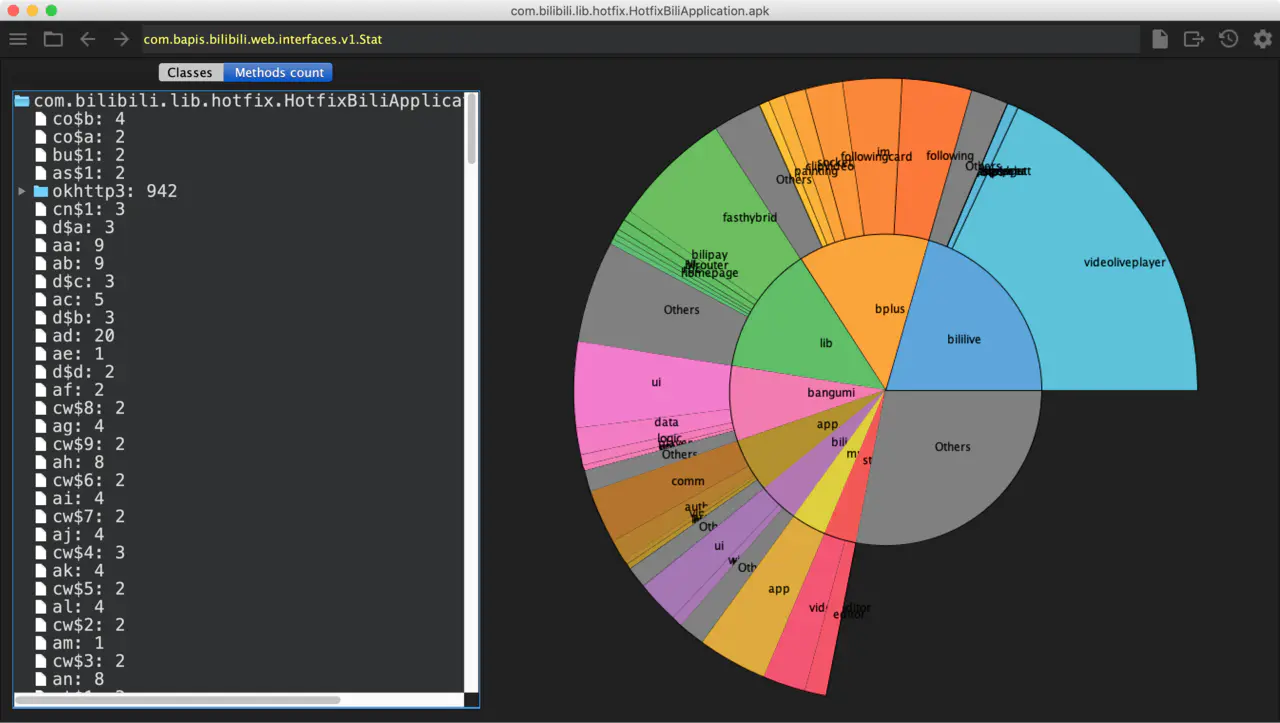Select the 'ae: 1' row
Viewport: 1280px width, 723px height.
coord(238,354)
